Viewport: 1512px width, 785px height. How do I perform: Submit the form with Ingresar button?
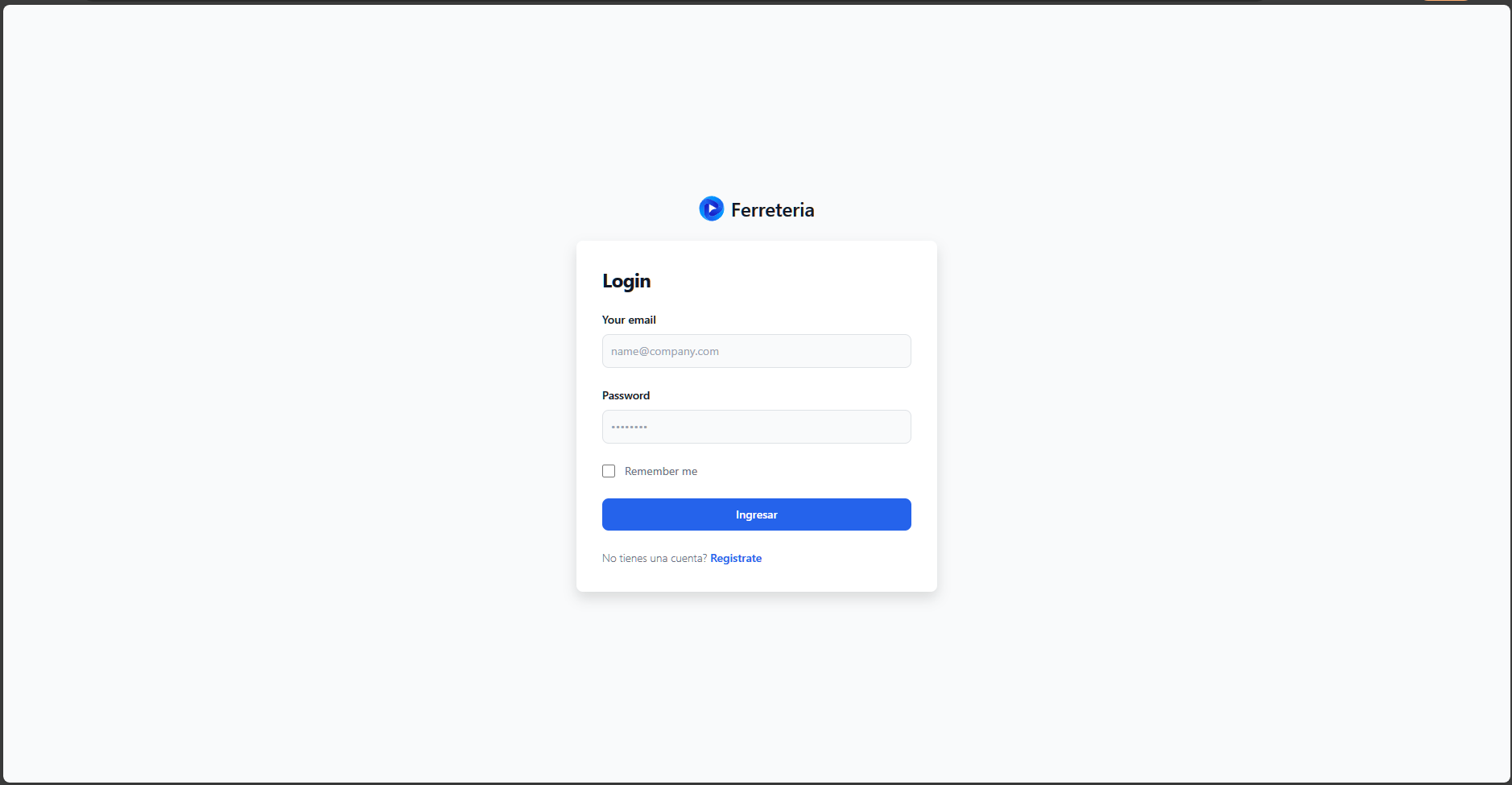coord(756,514)
